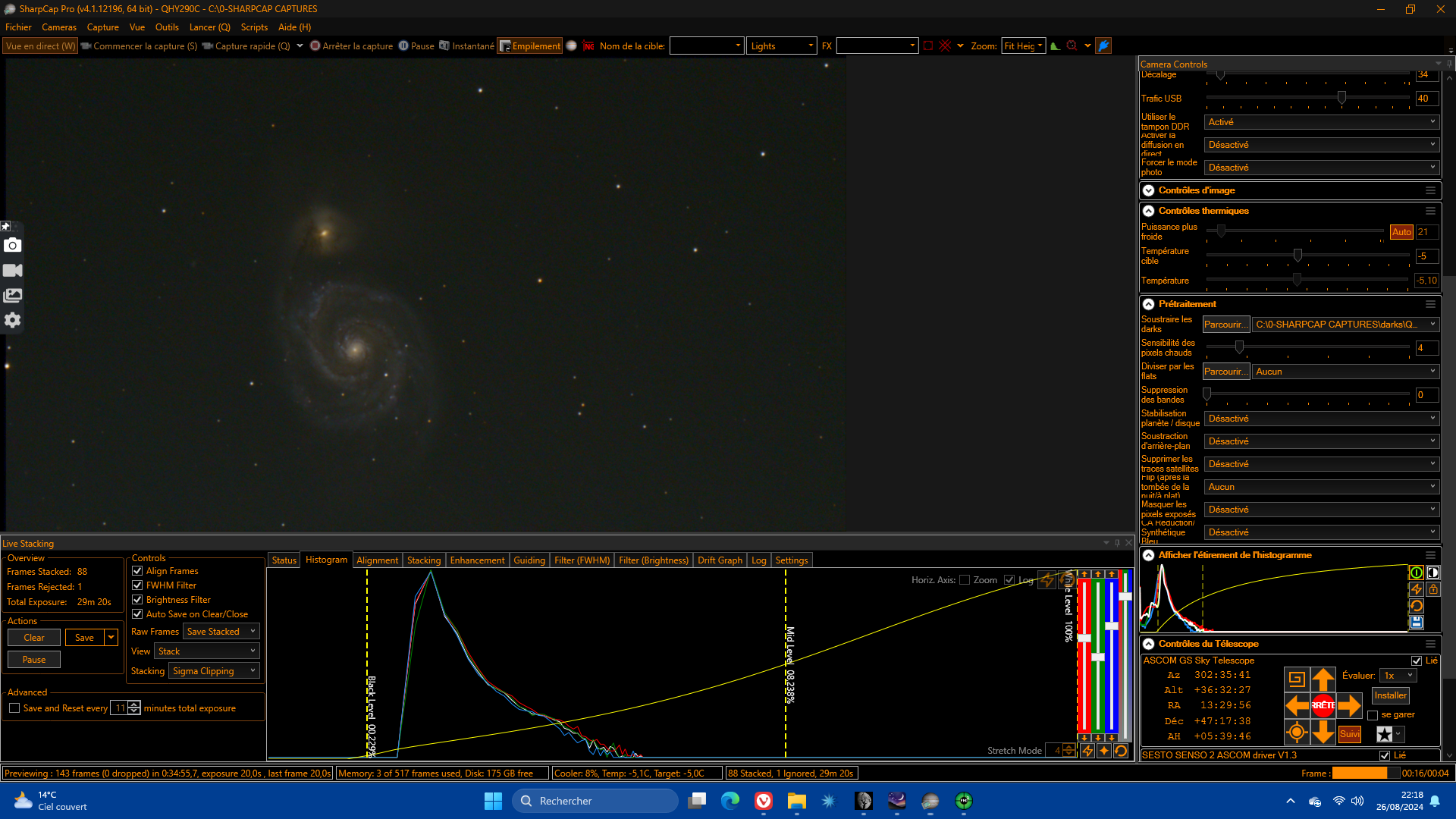Toggle the green histogram icon in toolbar

pos(1055,46)
